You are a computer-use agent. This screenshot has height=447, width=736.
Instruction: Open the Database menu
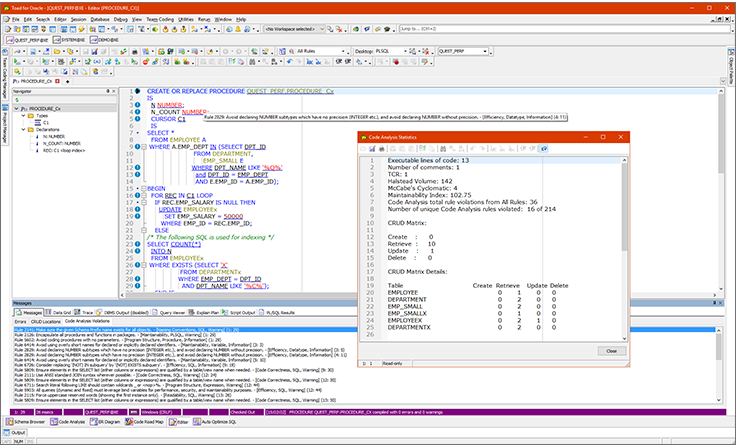point(100,19)
